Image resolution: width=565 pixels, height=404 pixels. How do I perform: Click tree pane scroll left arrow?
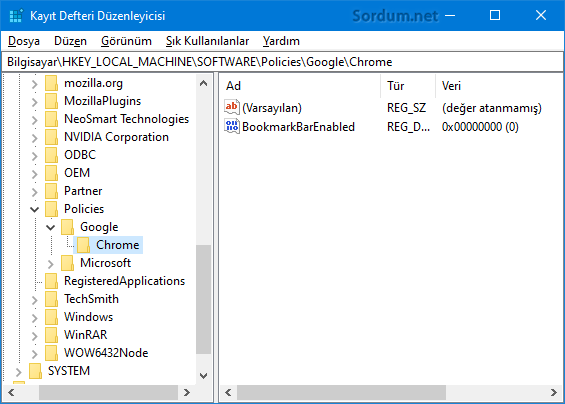[11, 392]
